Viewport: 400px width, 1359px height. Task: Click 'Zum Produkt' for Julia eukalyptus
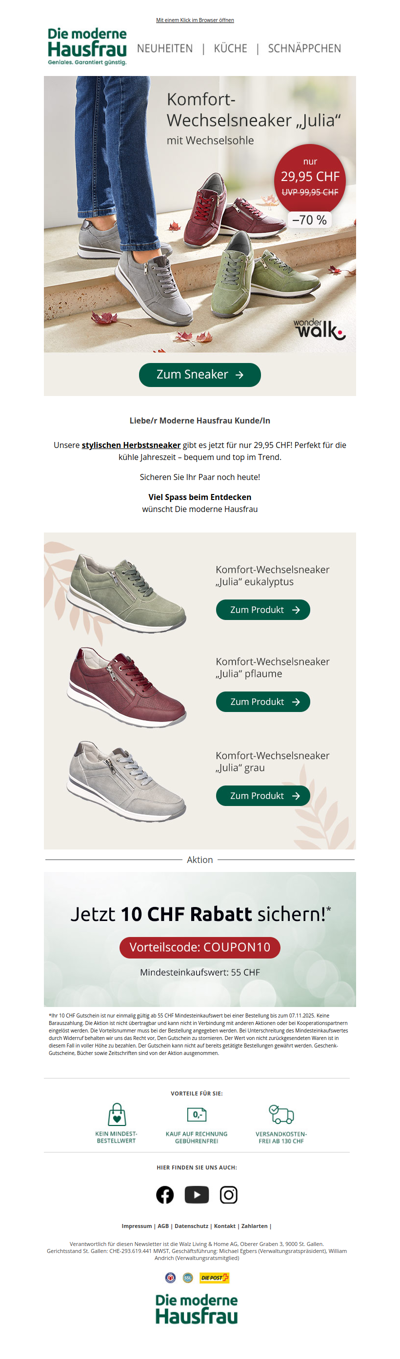pos(263,609)
